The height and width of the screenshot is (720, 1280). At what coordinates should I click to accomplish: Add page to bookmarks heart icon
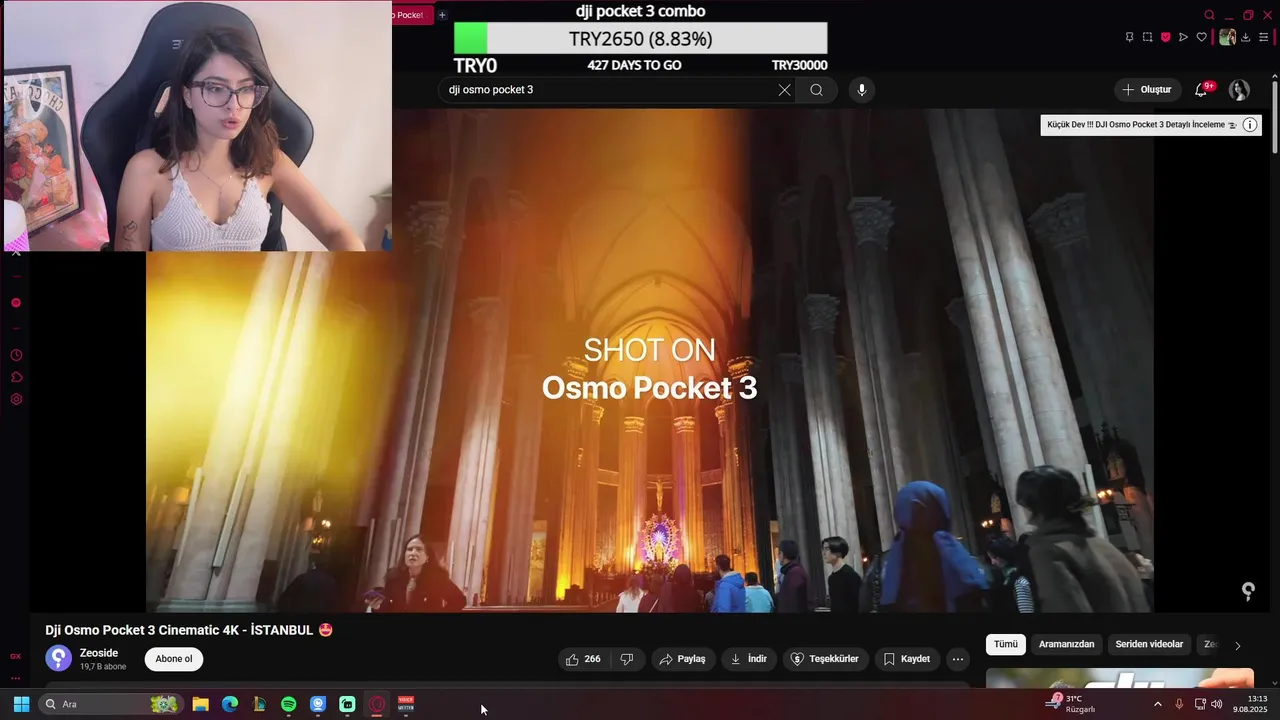1202,37
